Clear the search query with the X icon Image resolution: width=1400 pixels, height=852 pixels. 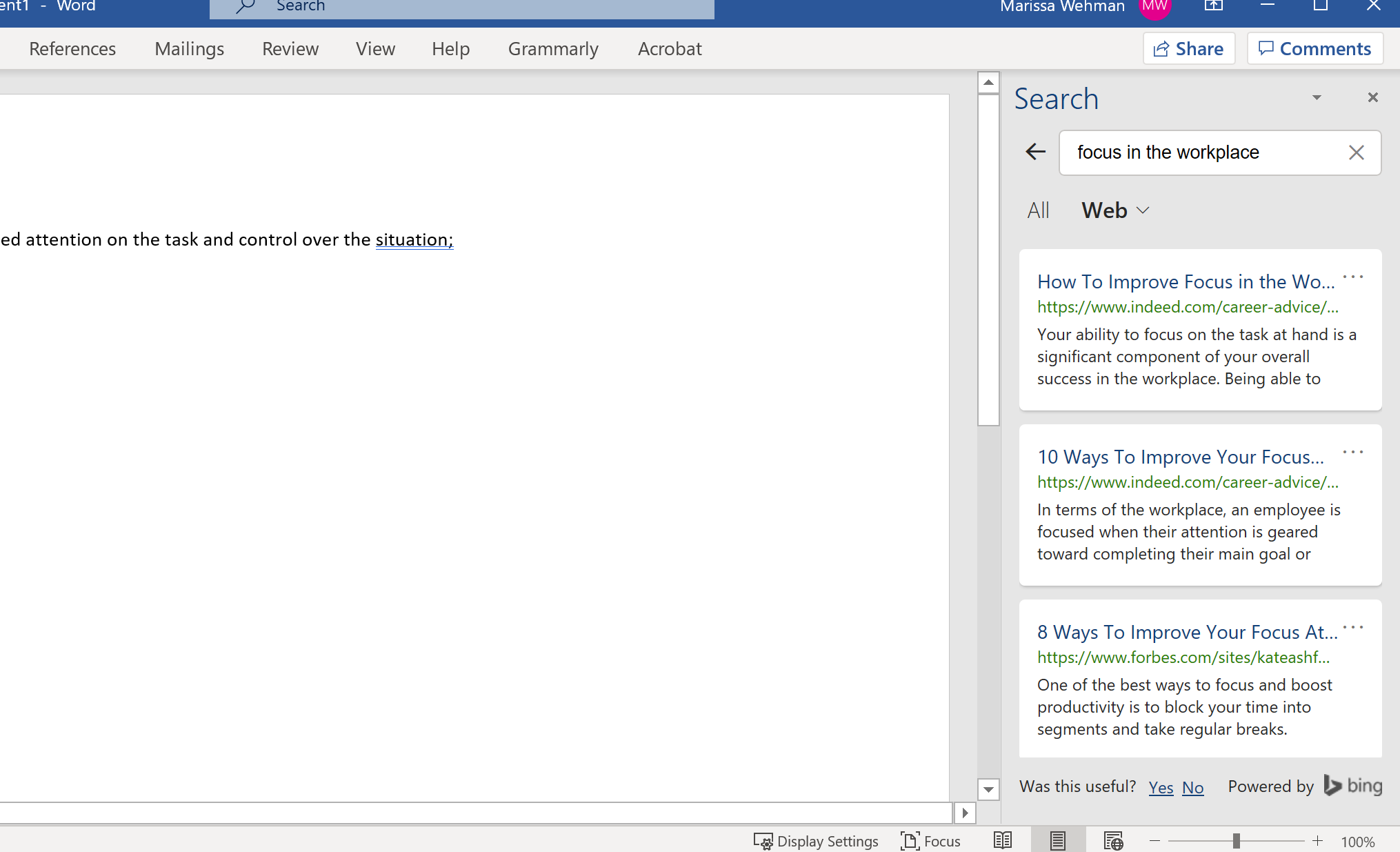point(1356,152)
